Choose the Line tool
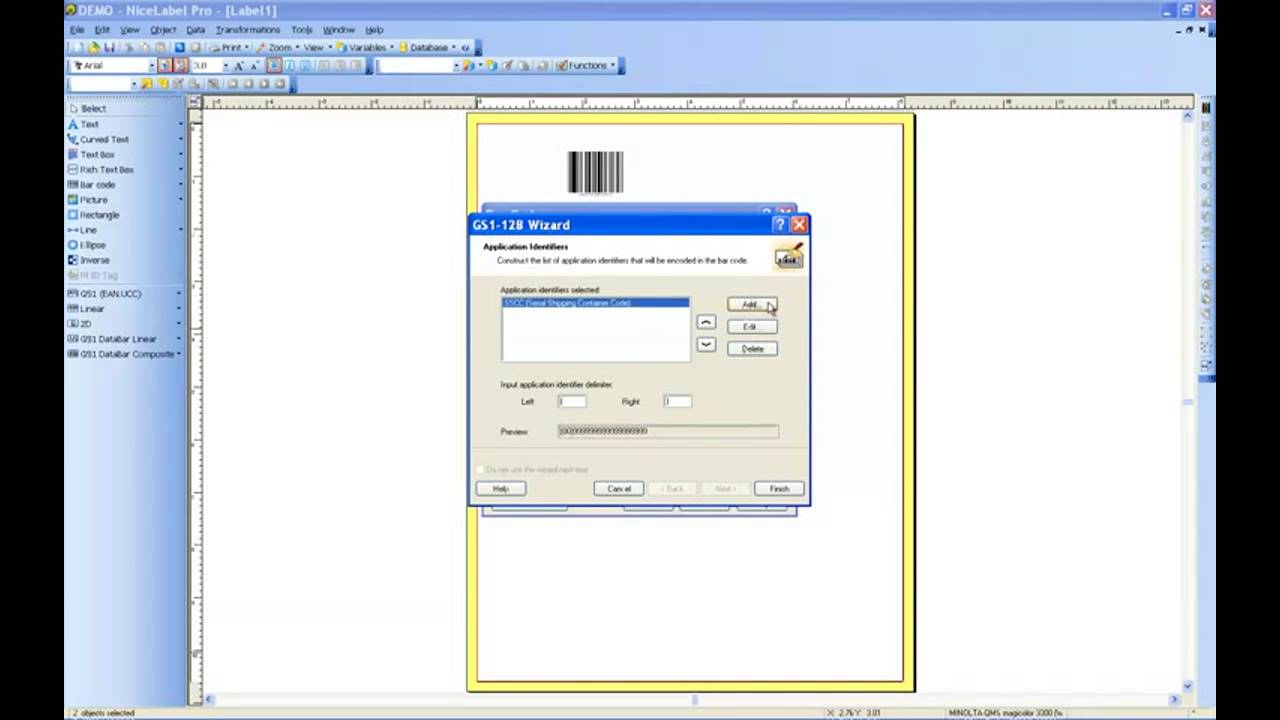This screenshot has height=720, width=1280. point(82,229)
